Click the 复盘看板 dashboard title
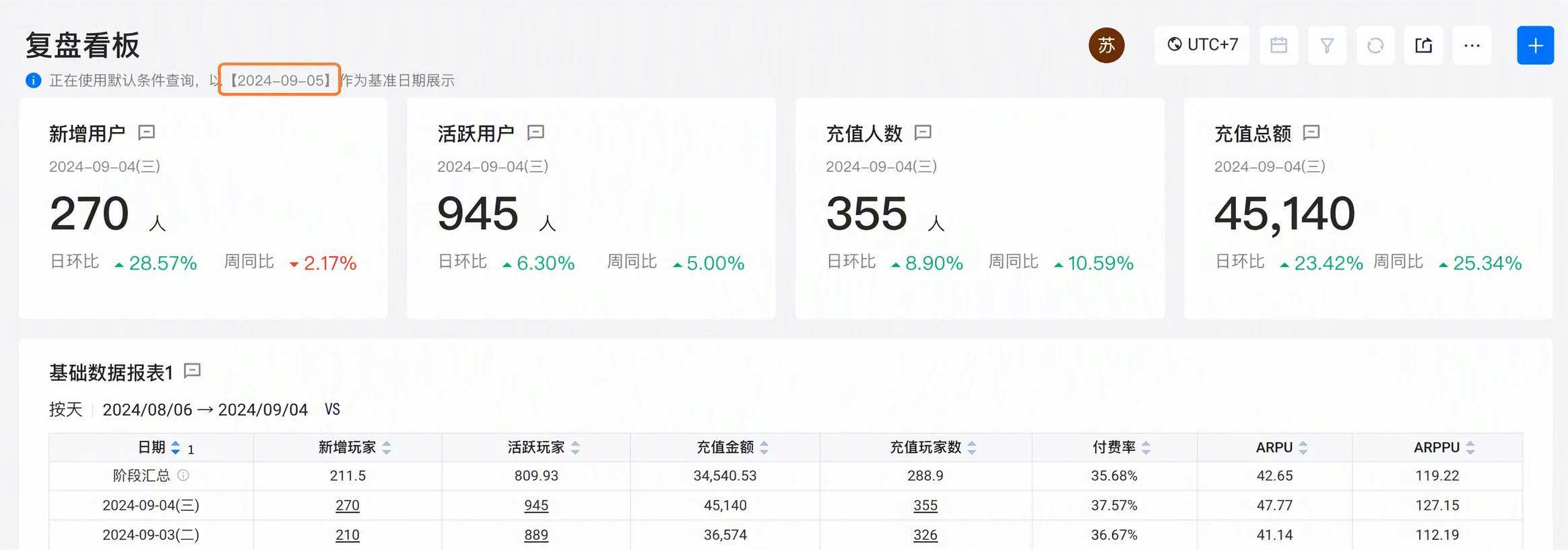Screen dimensions: 1568x550 82,45
